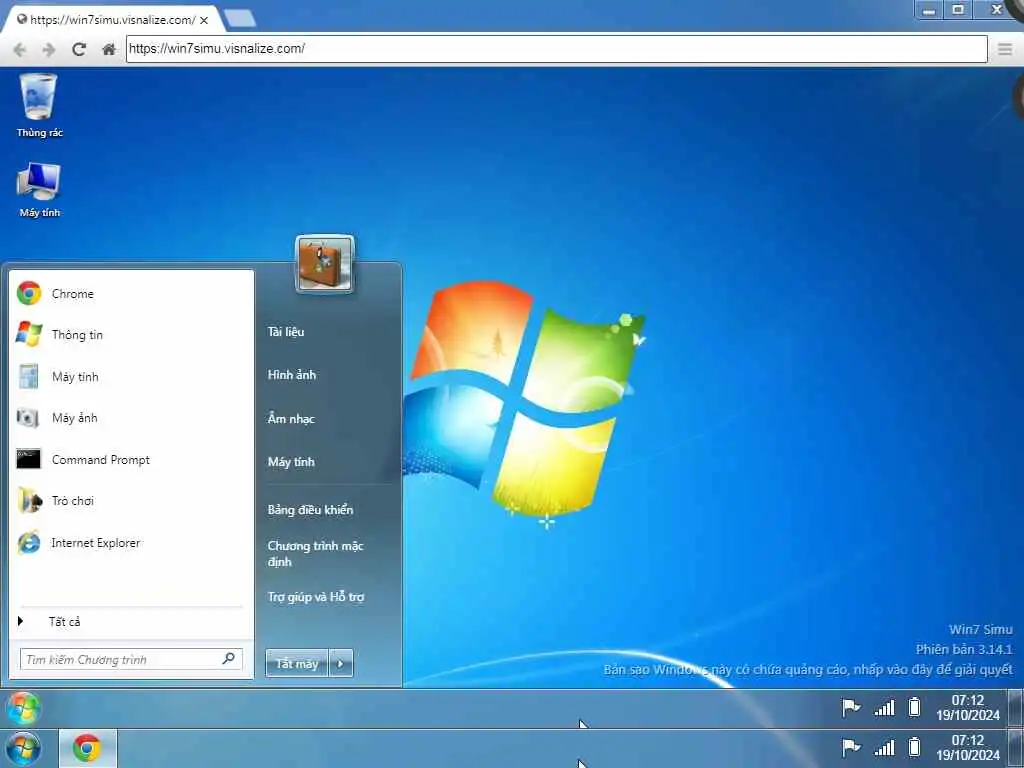The width and height of the screenshot is (1024, 768).
Task: Click the user account picture
Action: point(325,264)
